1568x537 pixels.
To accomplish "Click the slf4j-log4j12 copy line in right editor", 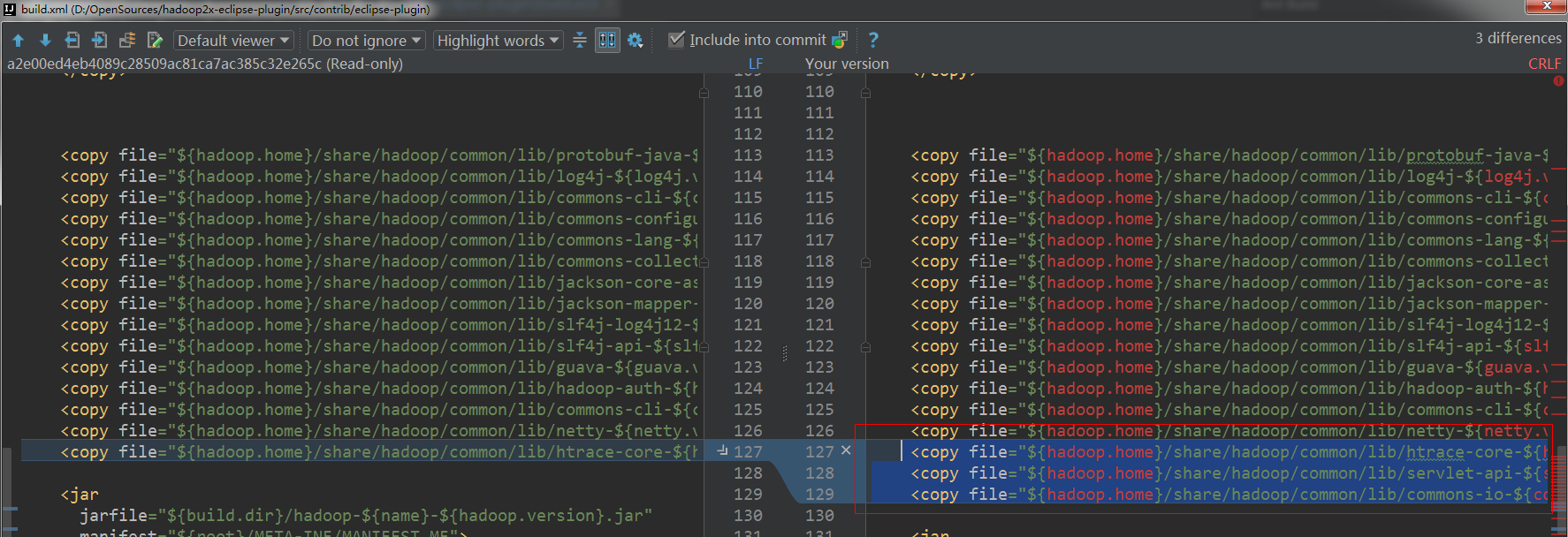I will pyautogui.click(x=1229, y=325).
